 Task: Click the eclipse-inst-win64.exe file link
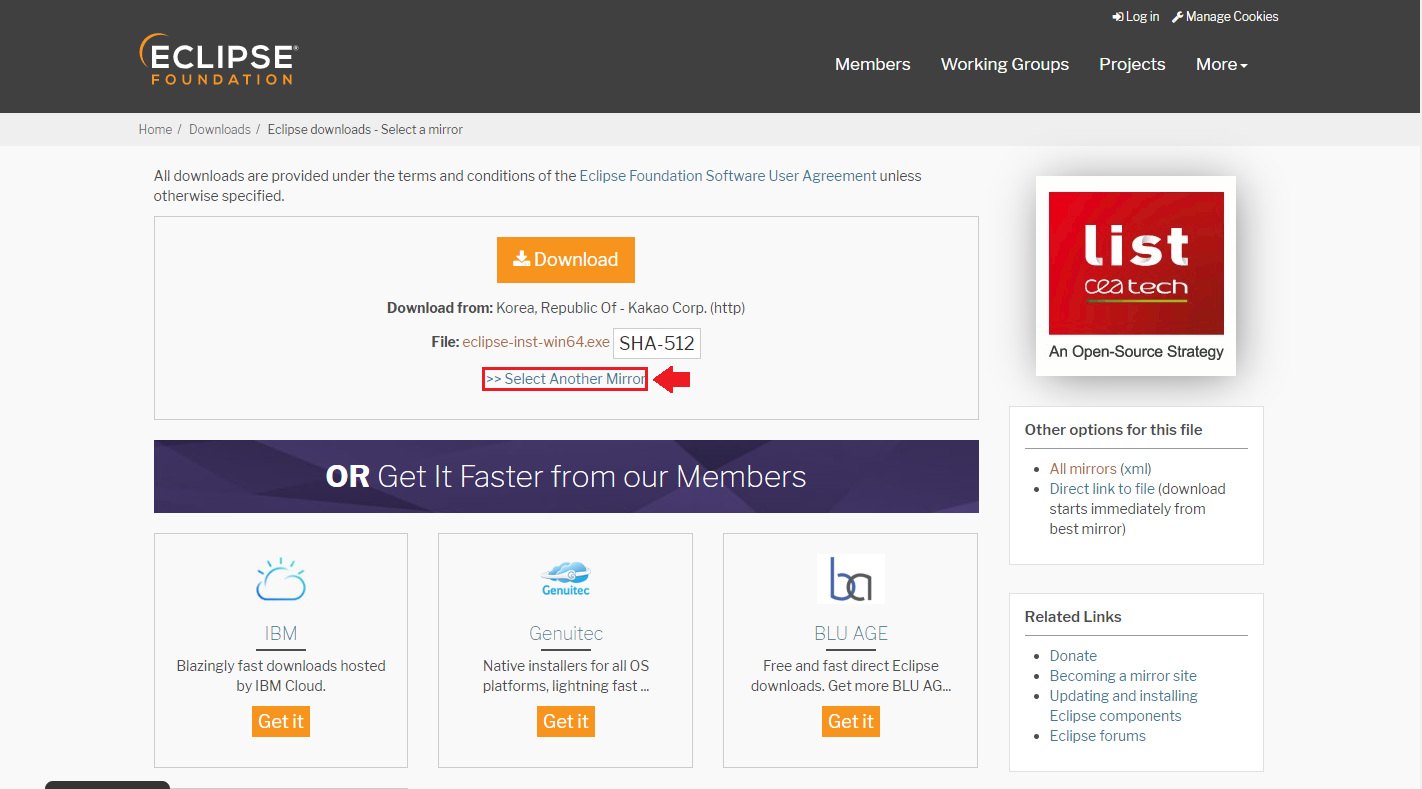pos(536,342)
